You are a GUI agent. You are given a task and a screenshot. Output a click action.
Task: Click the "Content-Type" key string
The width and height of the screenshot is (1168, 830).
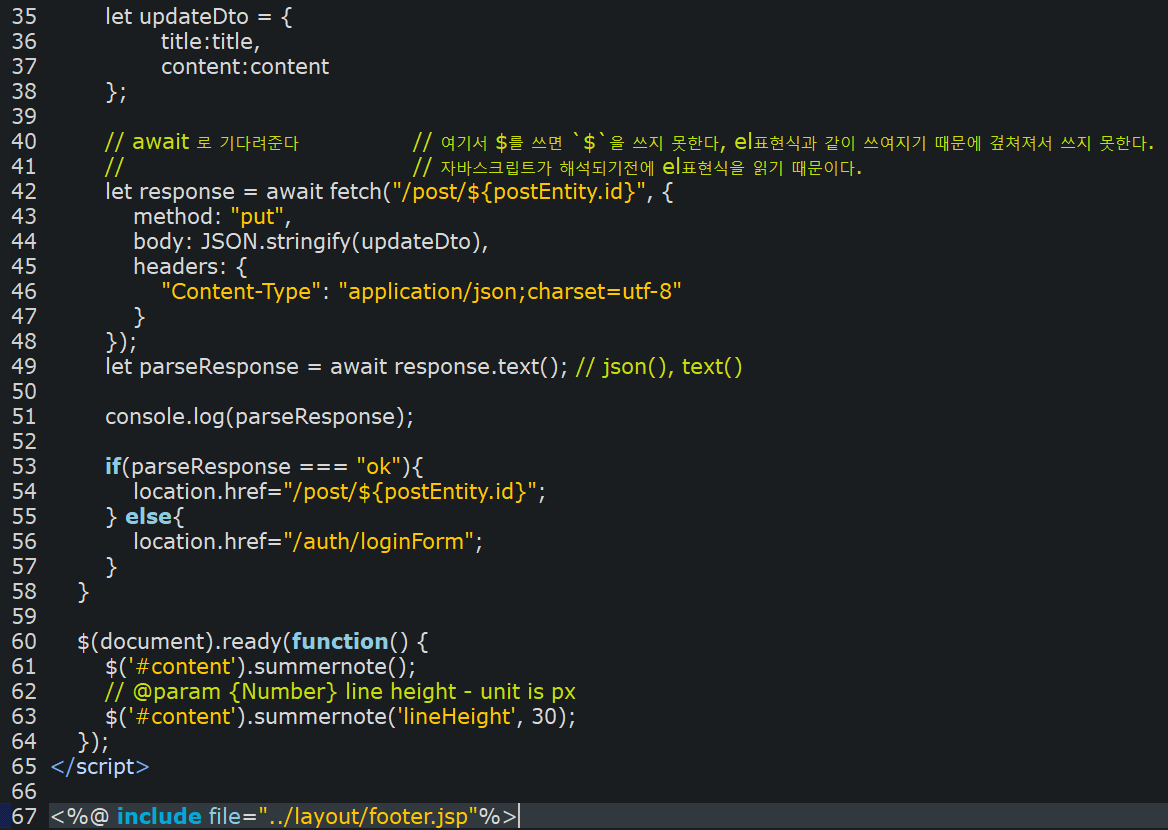(x=241, y=291)
